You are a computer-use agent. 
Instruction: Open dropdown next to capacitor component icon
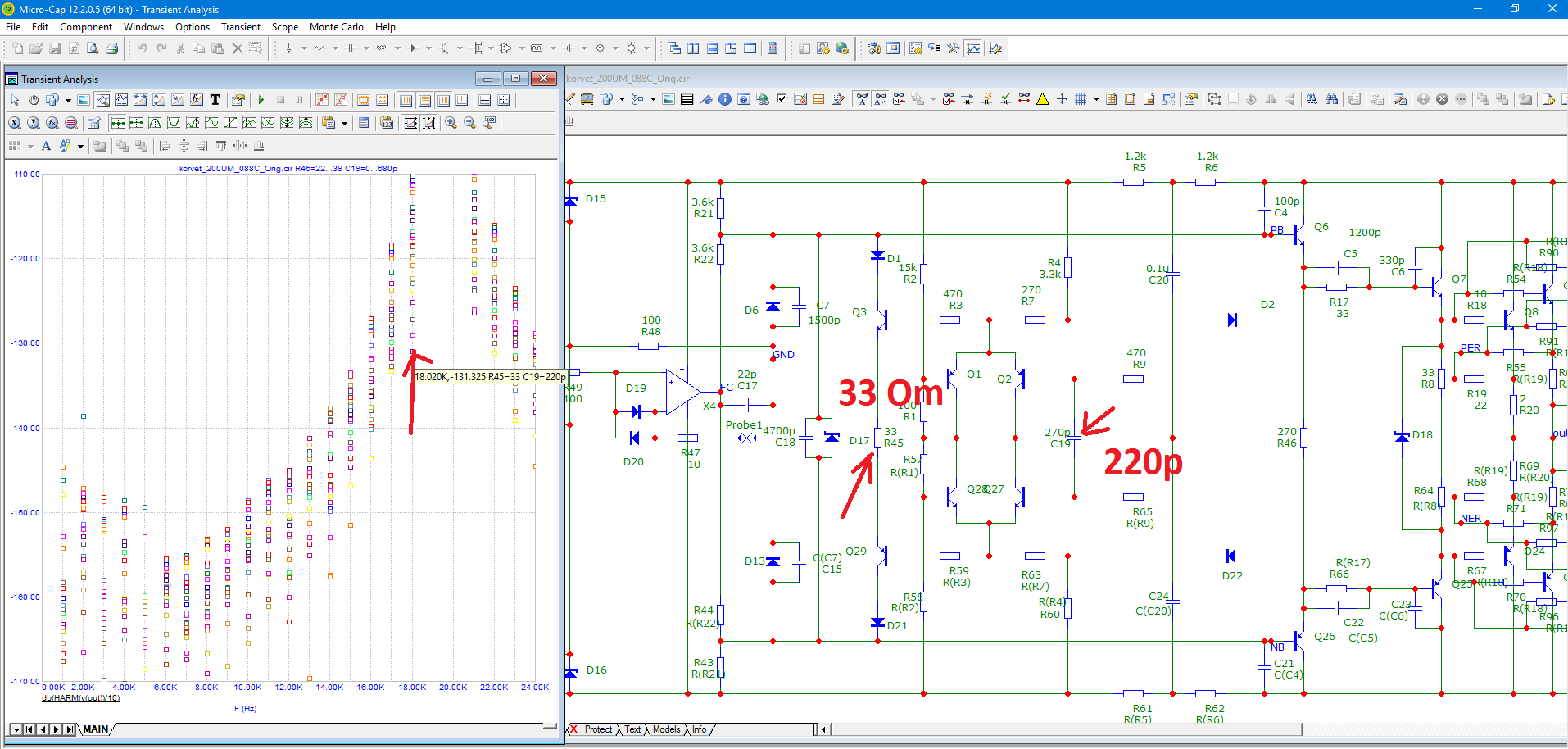pyautogui.click(x=366, y=48)
